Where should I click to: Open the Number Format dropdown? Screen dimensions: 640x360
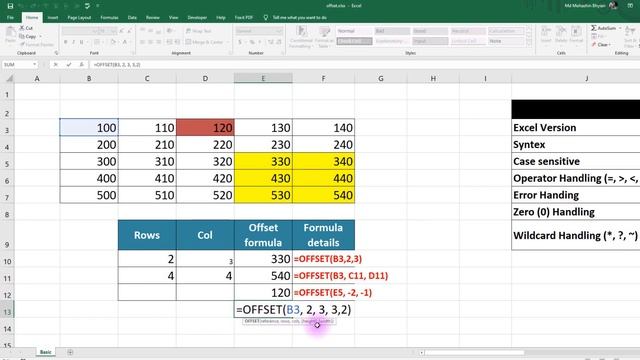279,31
